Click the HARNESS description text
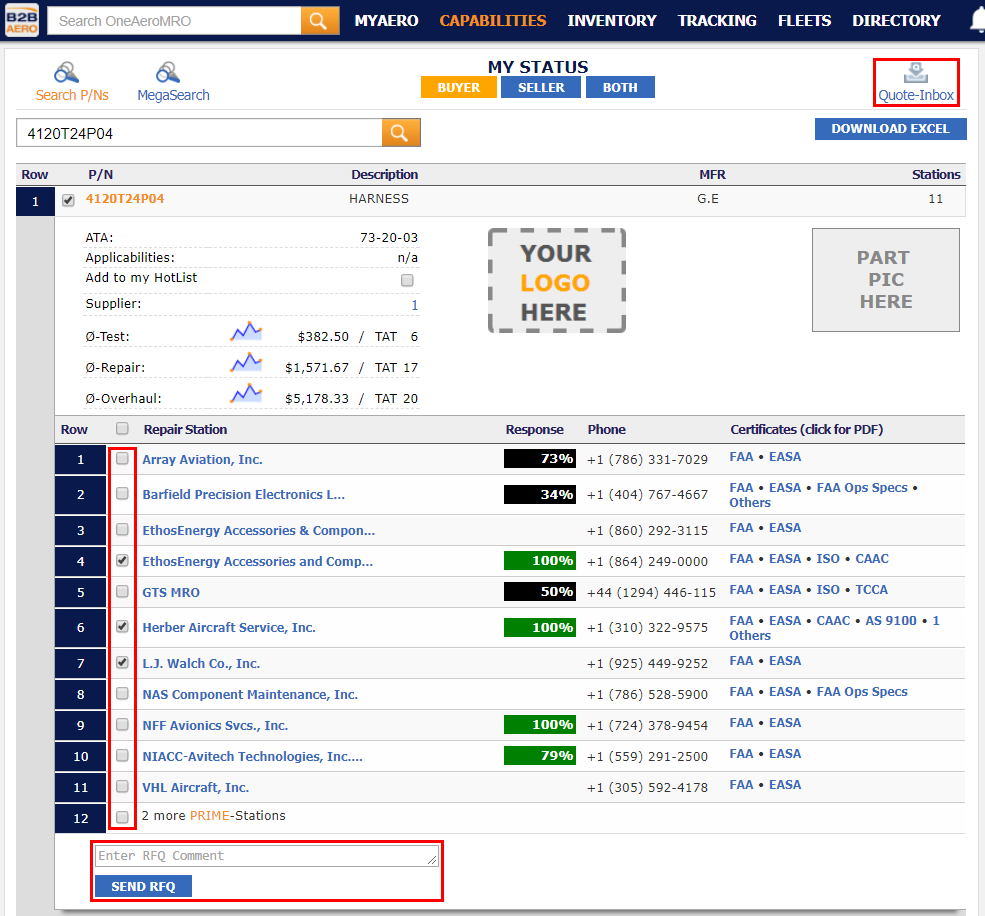The height and width of the screenshot is (916, 985). click(x=379, y=199)
